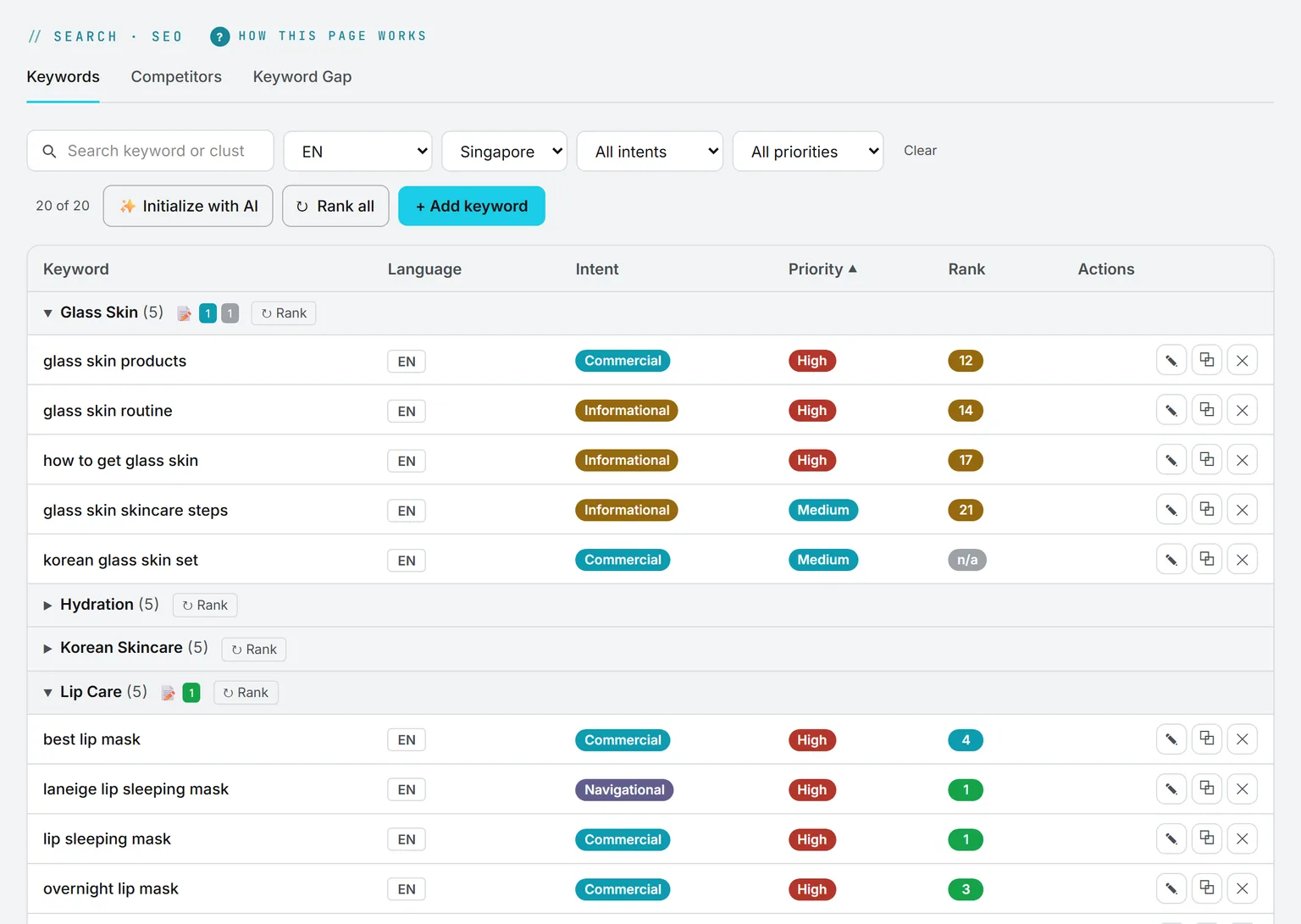The height and width of the screenshot is (924, 1301).
Task: Switch to the Keyword Gap tab
Action: click(x=302, y=77)
